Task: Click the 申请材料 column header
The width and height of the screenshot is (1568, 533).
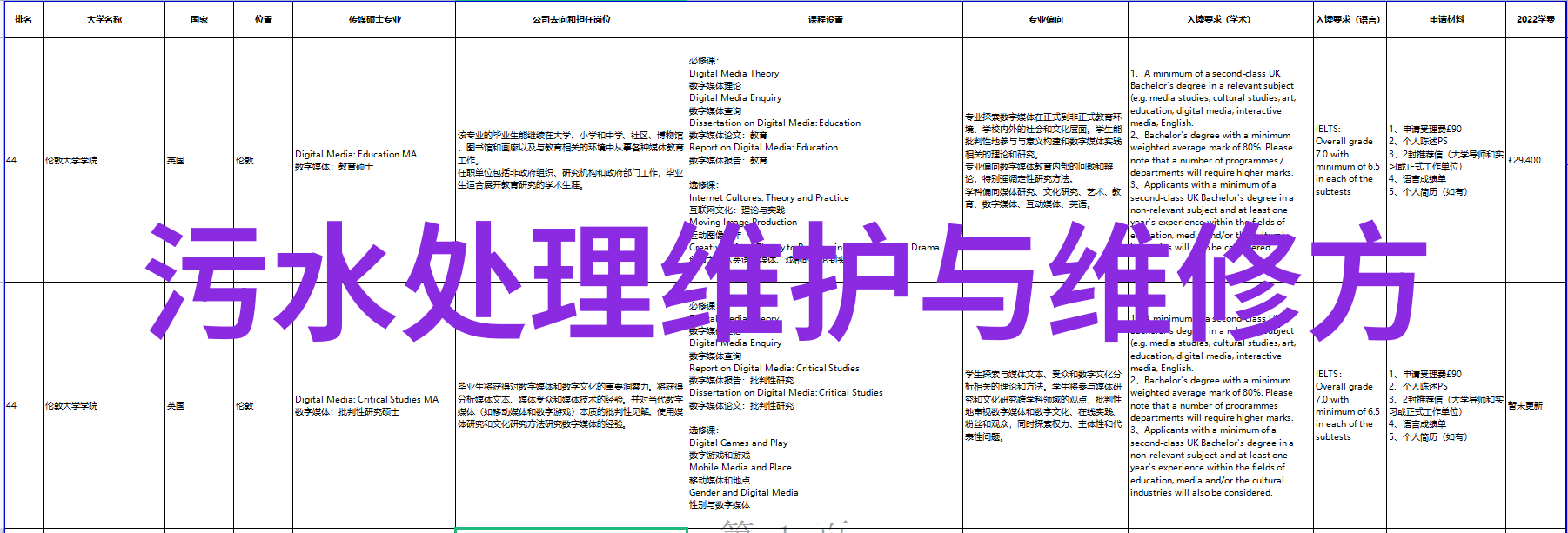Action: (1446, 19)
